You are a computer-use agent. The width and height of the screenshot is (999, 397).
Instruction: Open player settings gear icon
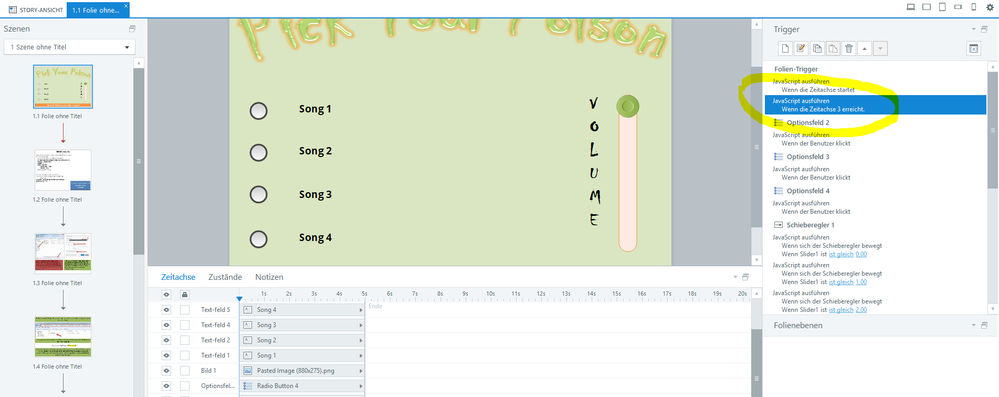[x=990, y=7]
